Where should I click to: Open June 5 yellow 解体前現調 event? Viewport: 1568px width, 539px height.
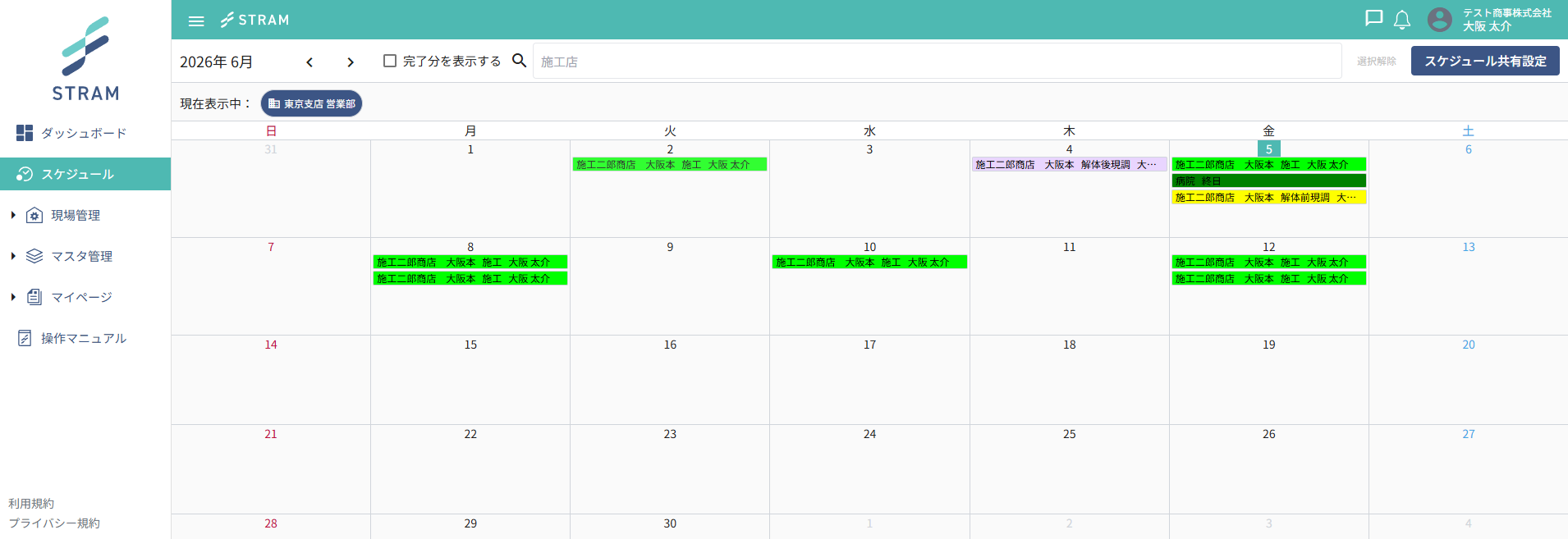pos(1269,197)
